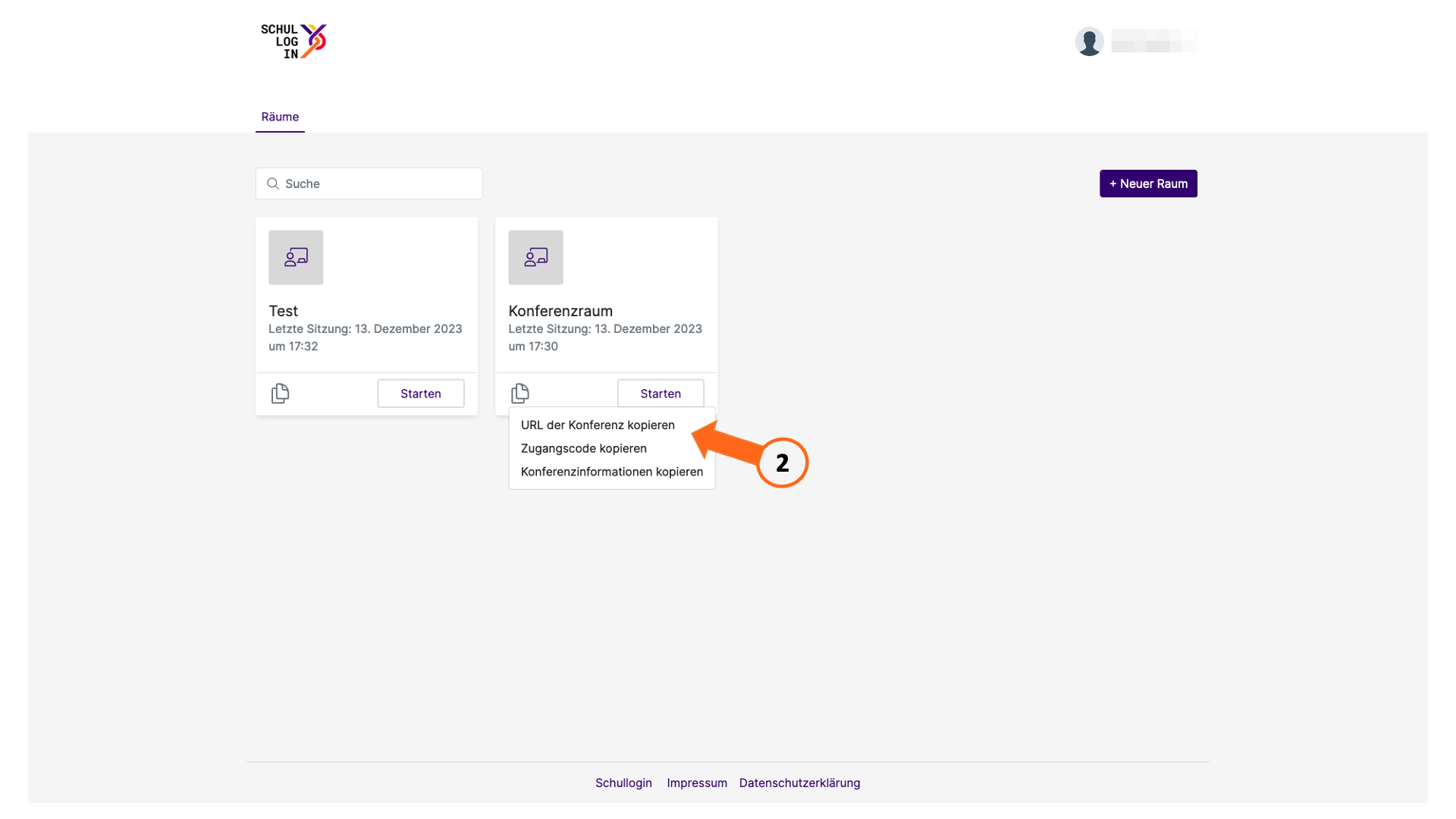Choose Konferenzinformationen kopieren option

point(611,472)
